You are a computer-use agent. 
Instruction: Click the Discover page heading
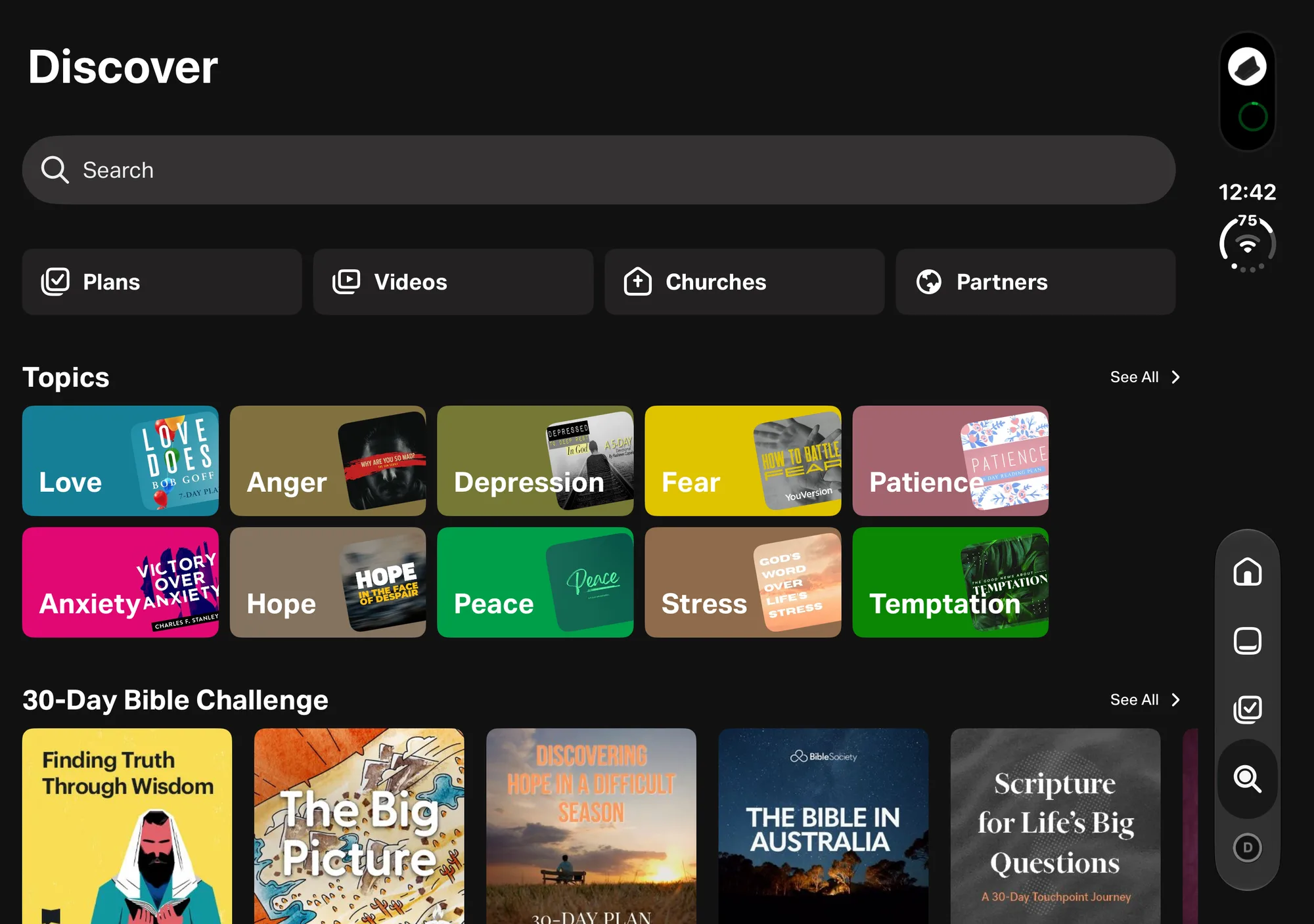click(x=123, y=67)
